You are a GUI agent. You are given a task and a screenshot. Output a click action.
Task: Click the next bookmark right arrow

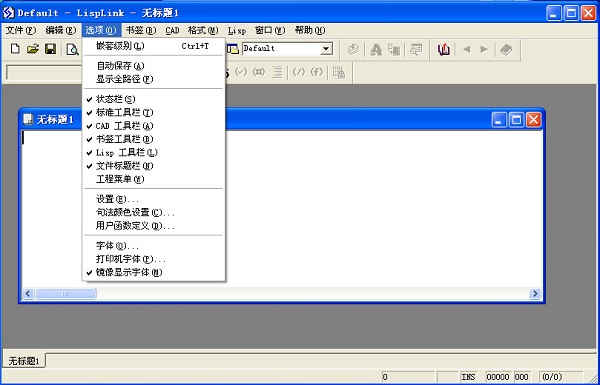484,49
